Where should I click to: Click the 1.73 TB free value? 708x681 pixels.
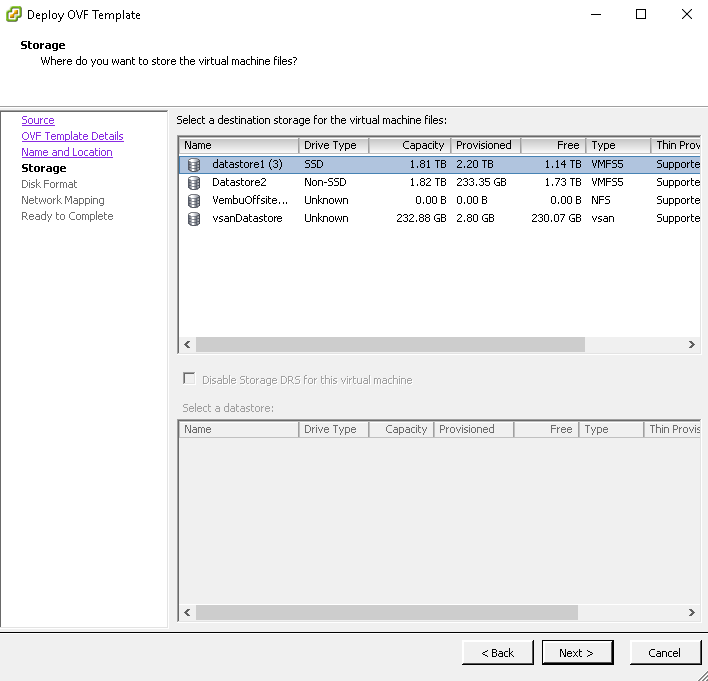click(x=563, y=182)
